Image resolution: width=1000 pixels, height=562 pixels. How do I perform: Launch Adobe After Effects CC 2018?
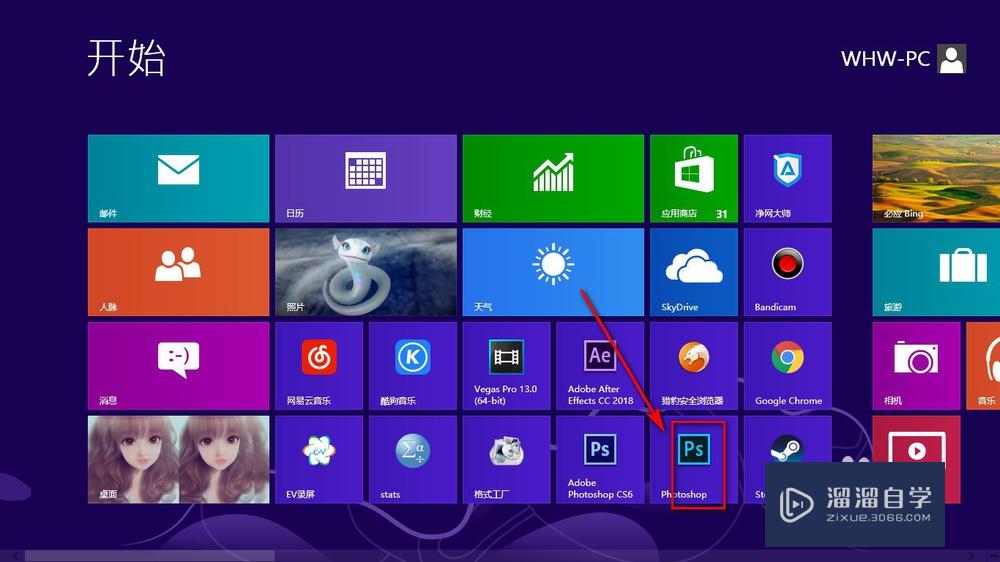tap(600, 366)
